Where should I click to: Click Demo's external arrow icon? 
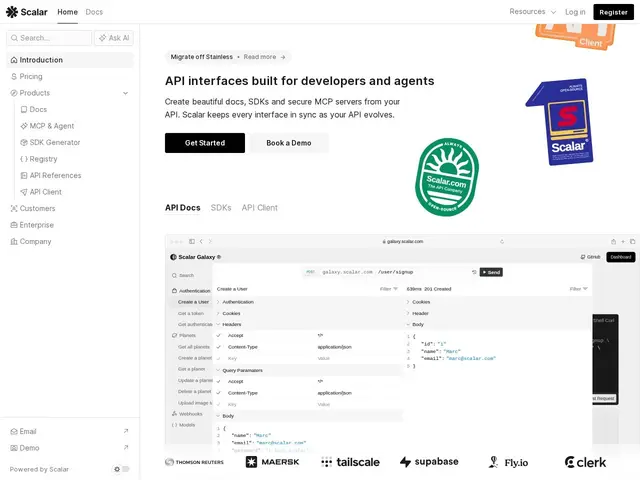(x=126, y=448)
